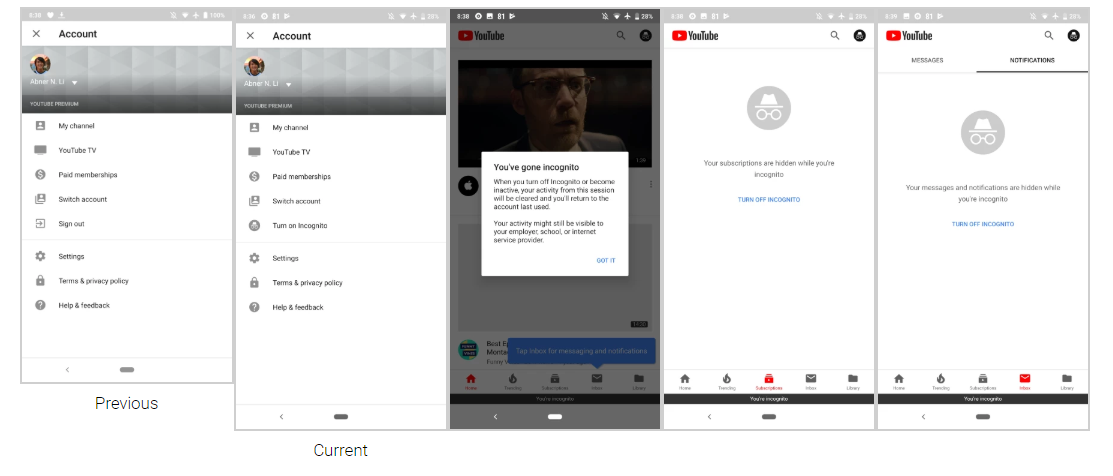Turn off incognito on the hidden notifications screen

pyautogui.click(x=983, y=224)
